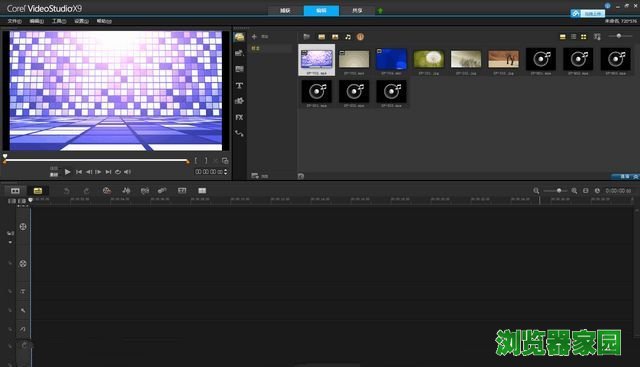Open the Media library panel
This screenshot has height=367, width=640.
click(239, 37)
